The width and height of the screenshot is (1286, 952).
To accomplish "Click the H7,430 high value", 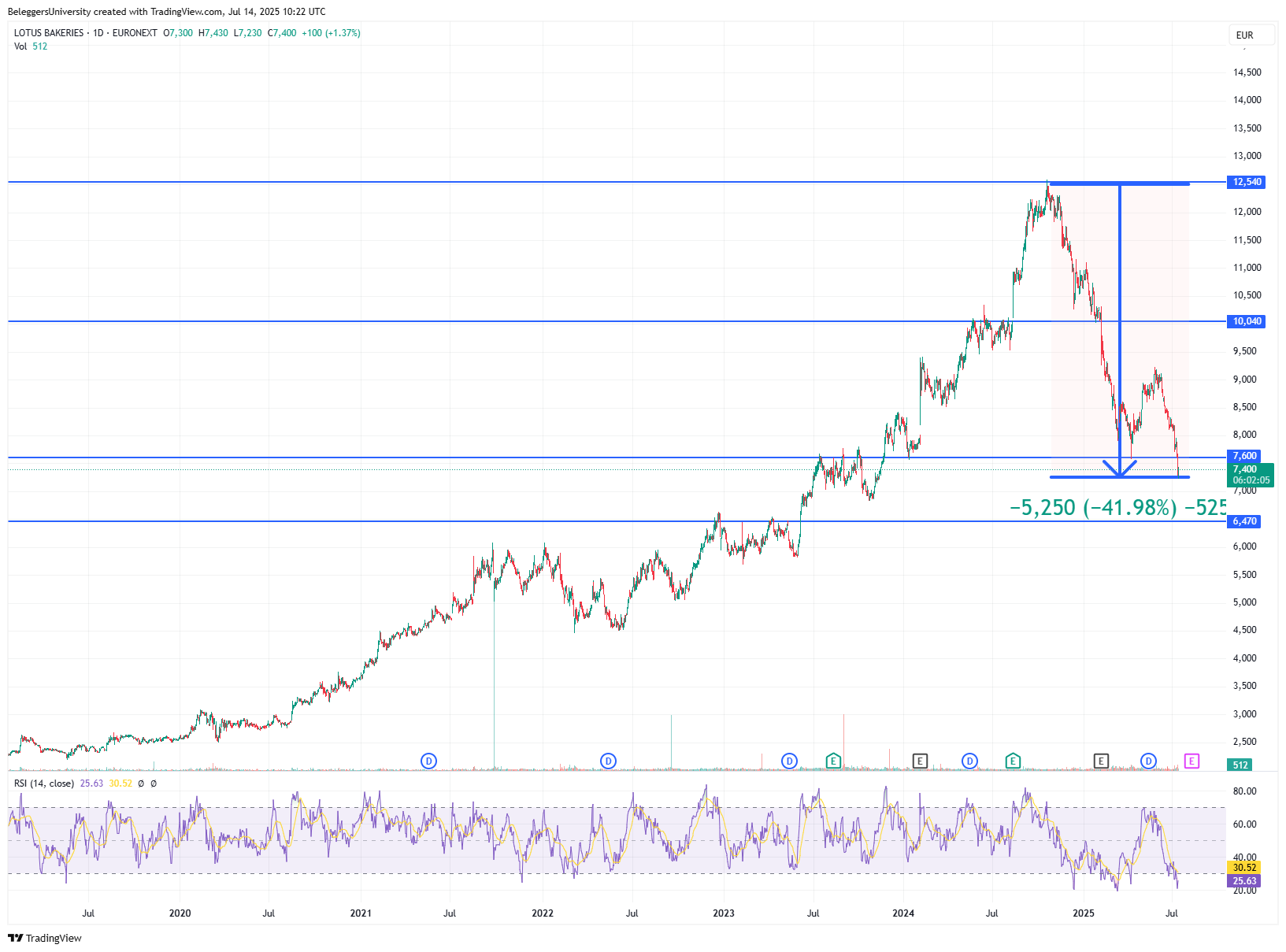I will (213, 33).
